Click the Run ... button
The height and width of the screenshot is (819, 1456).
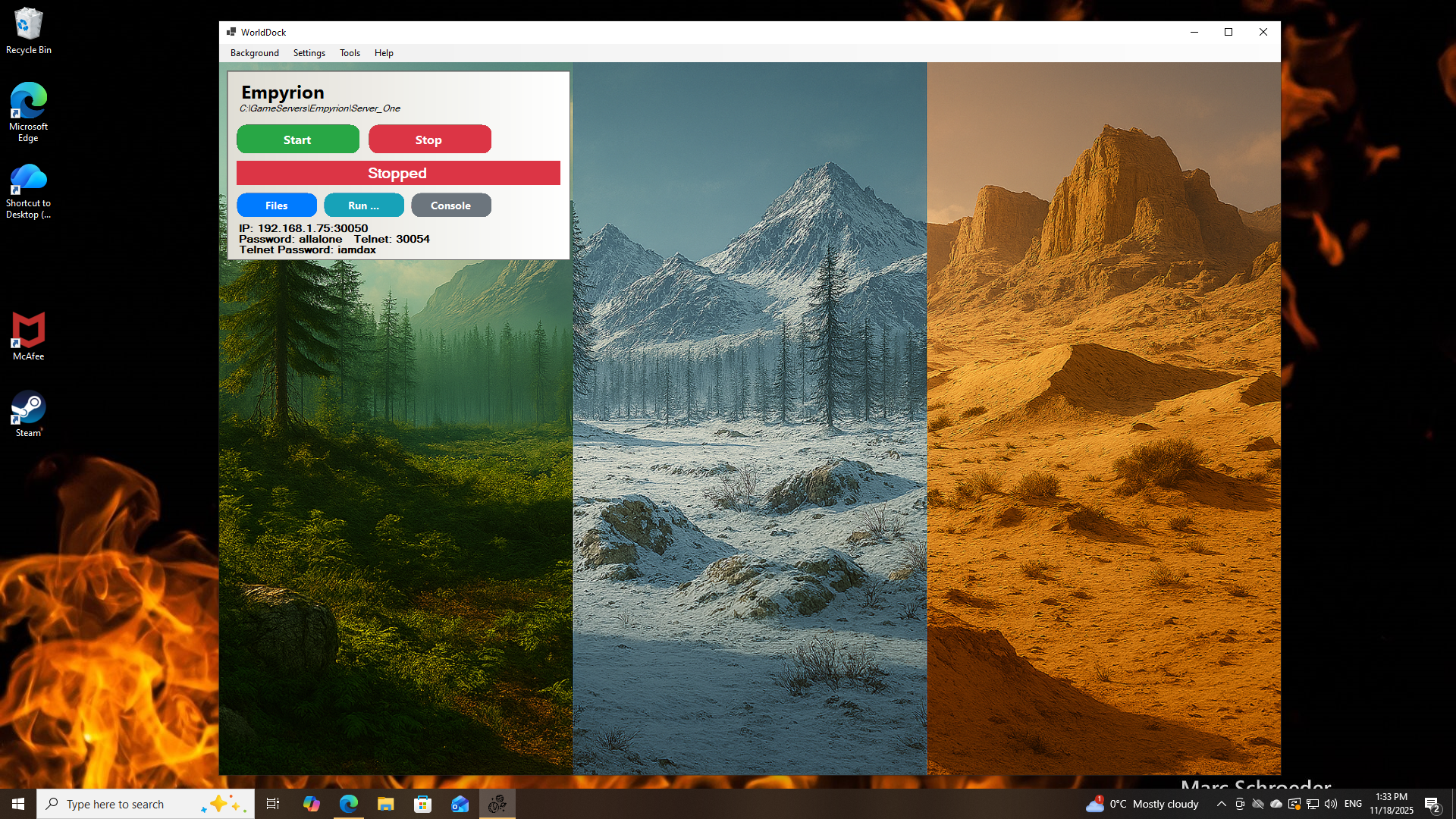click(x=363, y=205)
